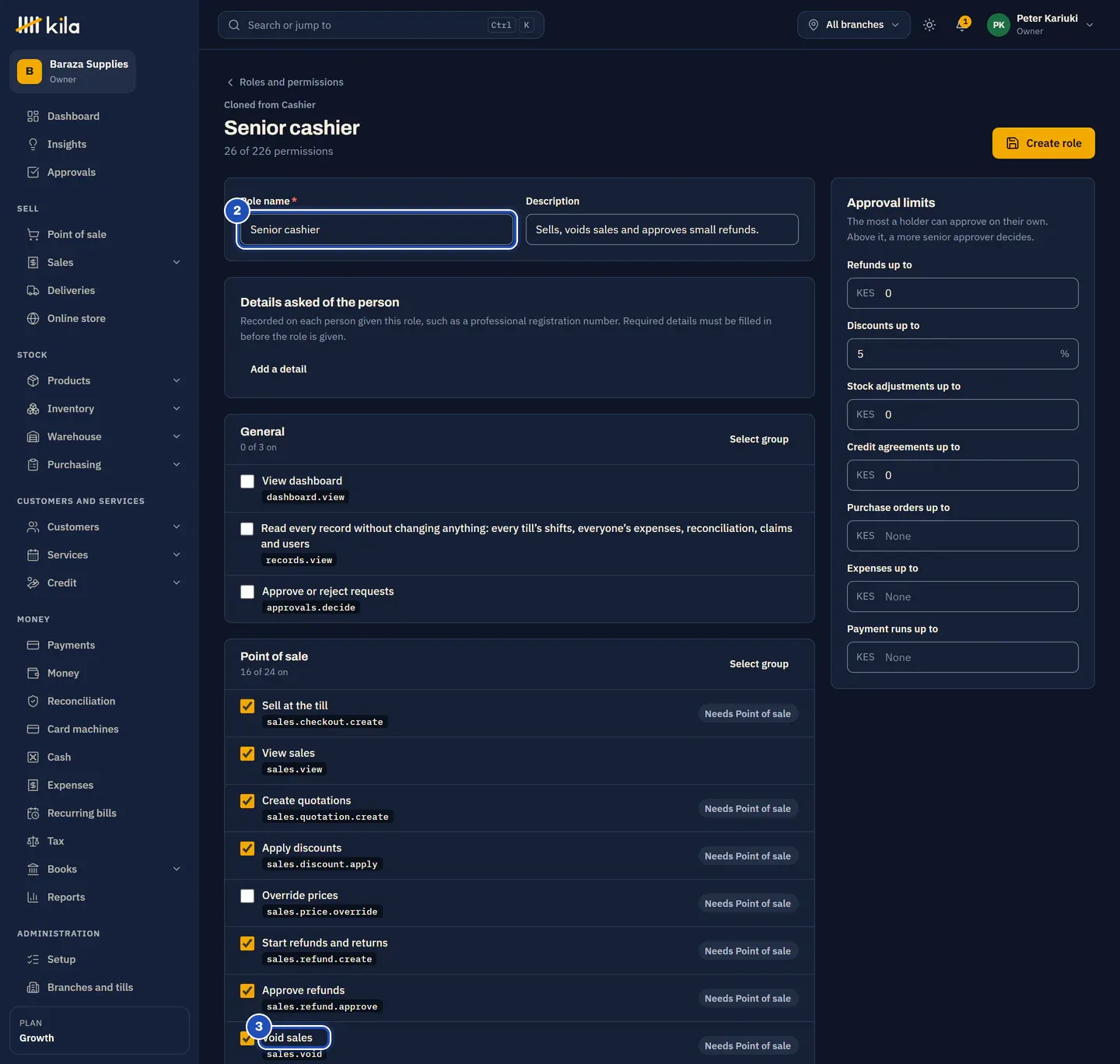Uncheck Sell at the till
This screenshot has width=1120, height=1064.
pos(247,706)
